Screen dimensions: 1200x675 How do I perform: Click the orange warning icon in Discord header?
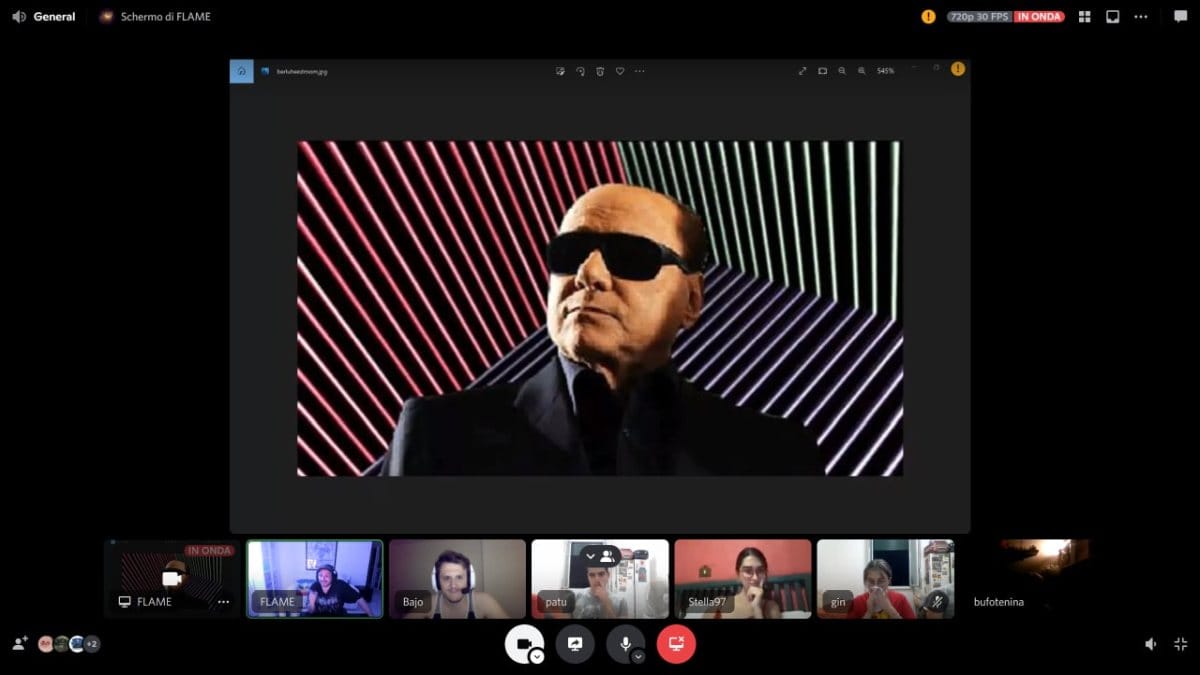click(x=928, y=16)
